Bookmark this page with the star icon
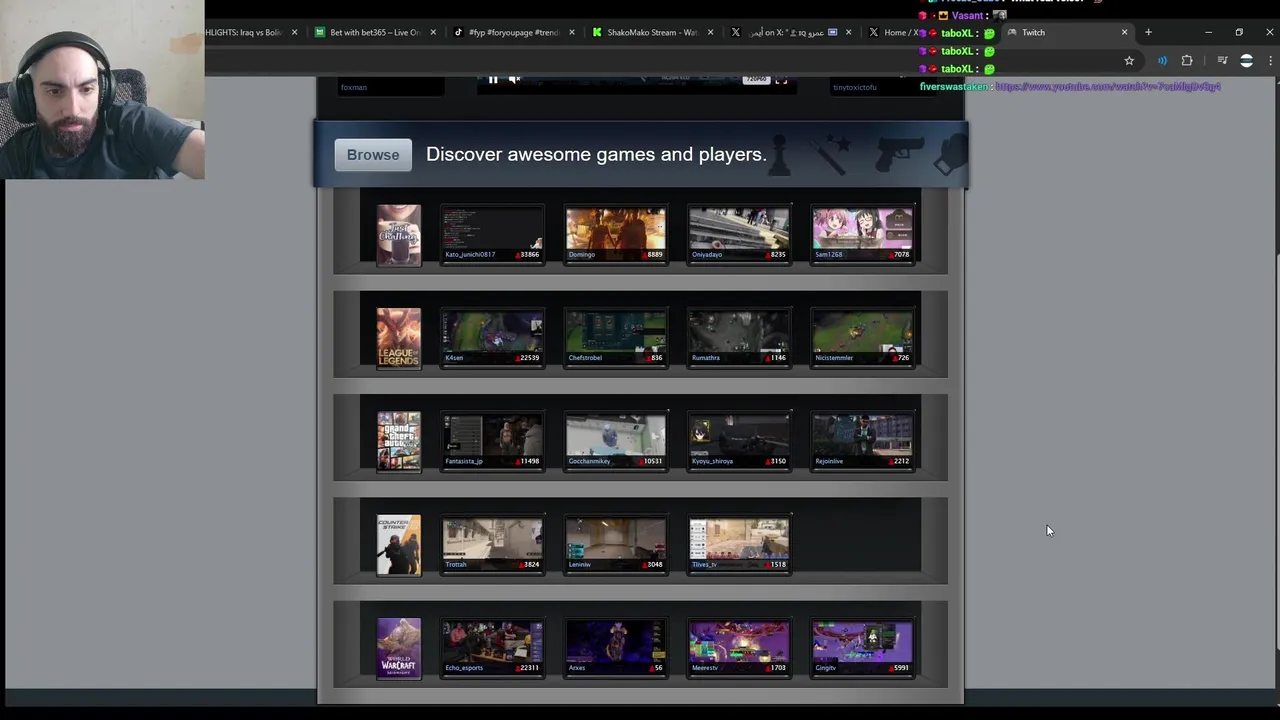 [1129, 61]
